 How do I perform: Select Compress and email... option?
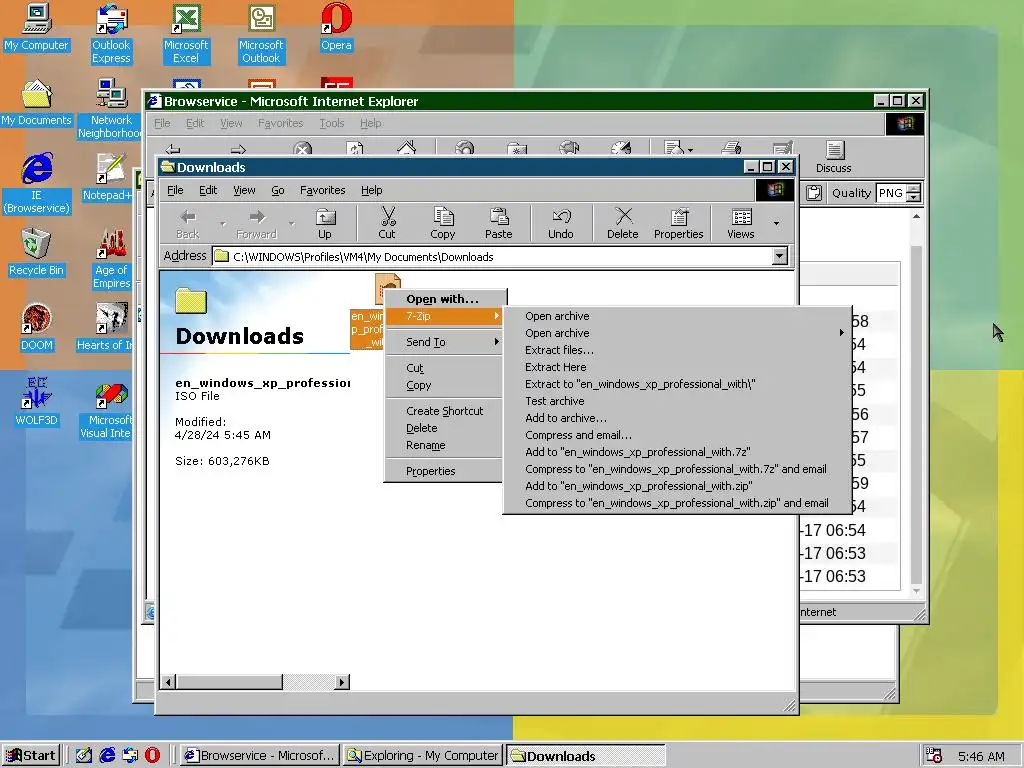tap(678, 435)
